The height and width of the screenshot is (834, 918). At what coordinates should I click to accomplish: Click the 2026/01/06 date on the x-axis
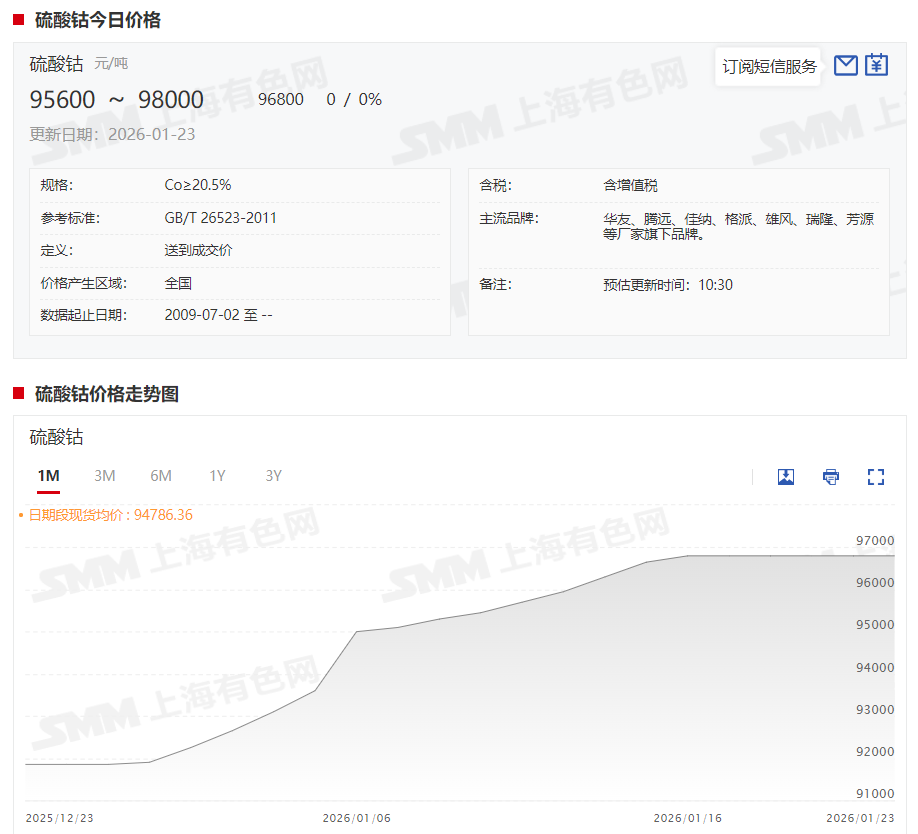click(x=356, y=818)
